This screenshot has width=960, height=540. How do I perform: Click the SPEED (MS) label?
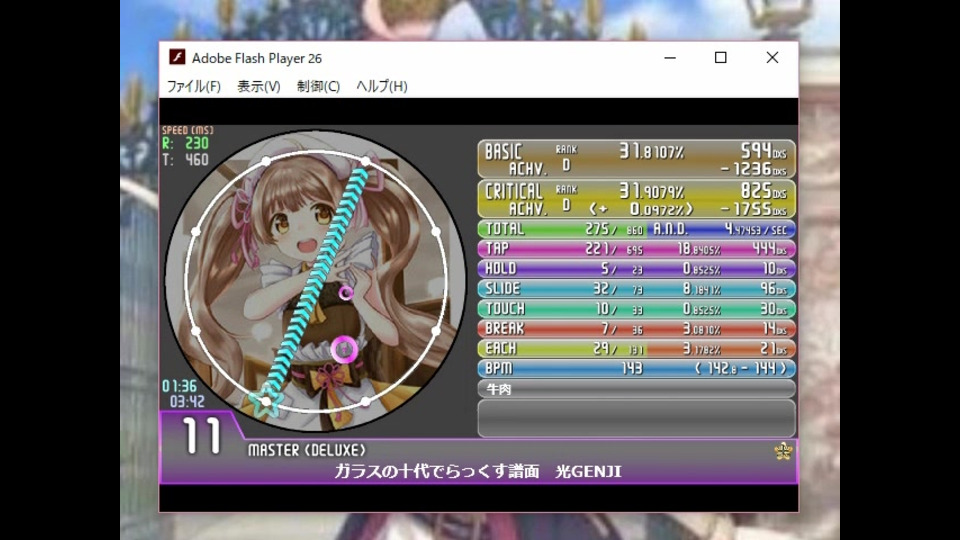pyautogui.click(x=187, y=130)
